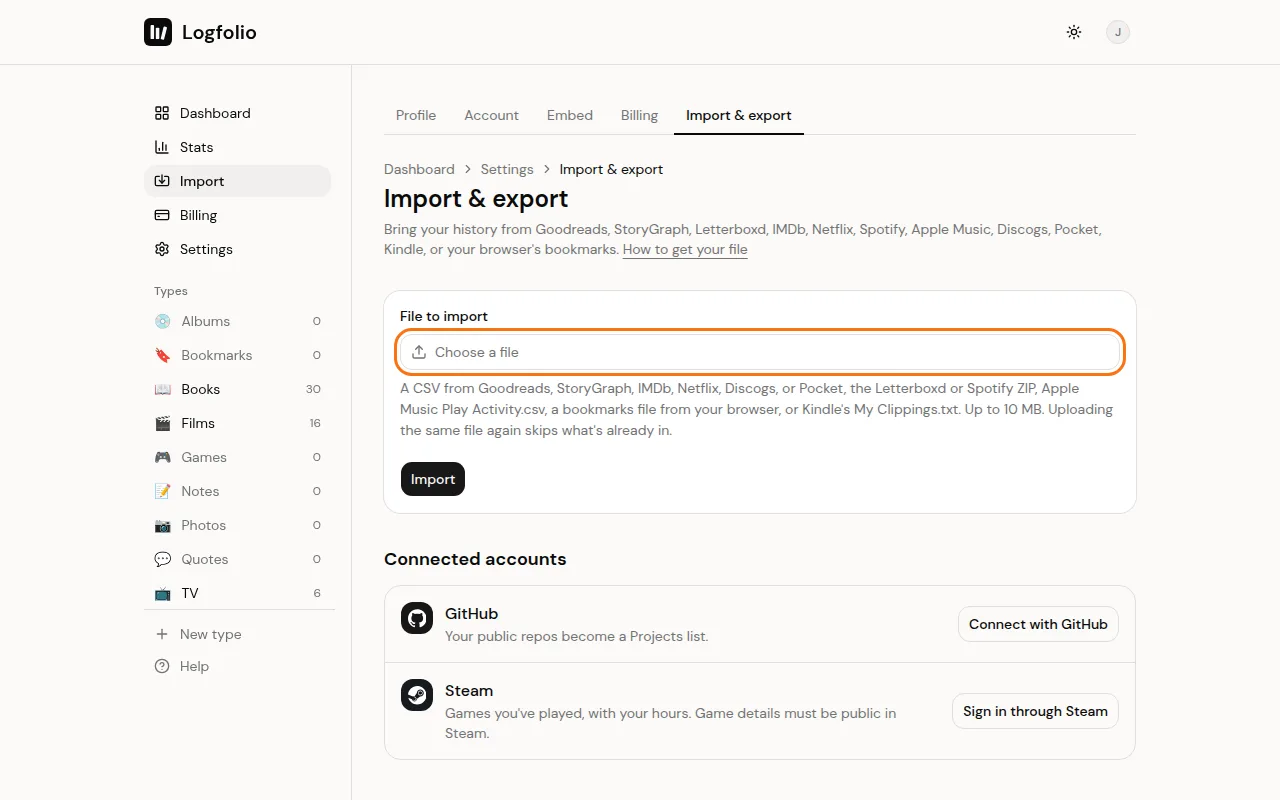Click the Settings breadcrumb link
The height and width of the screenshot is (800, 1280).
[x=507, y=169]
